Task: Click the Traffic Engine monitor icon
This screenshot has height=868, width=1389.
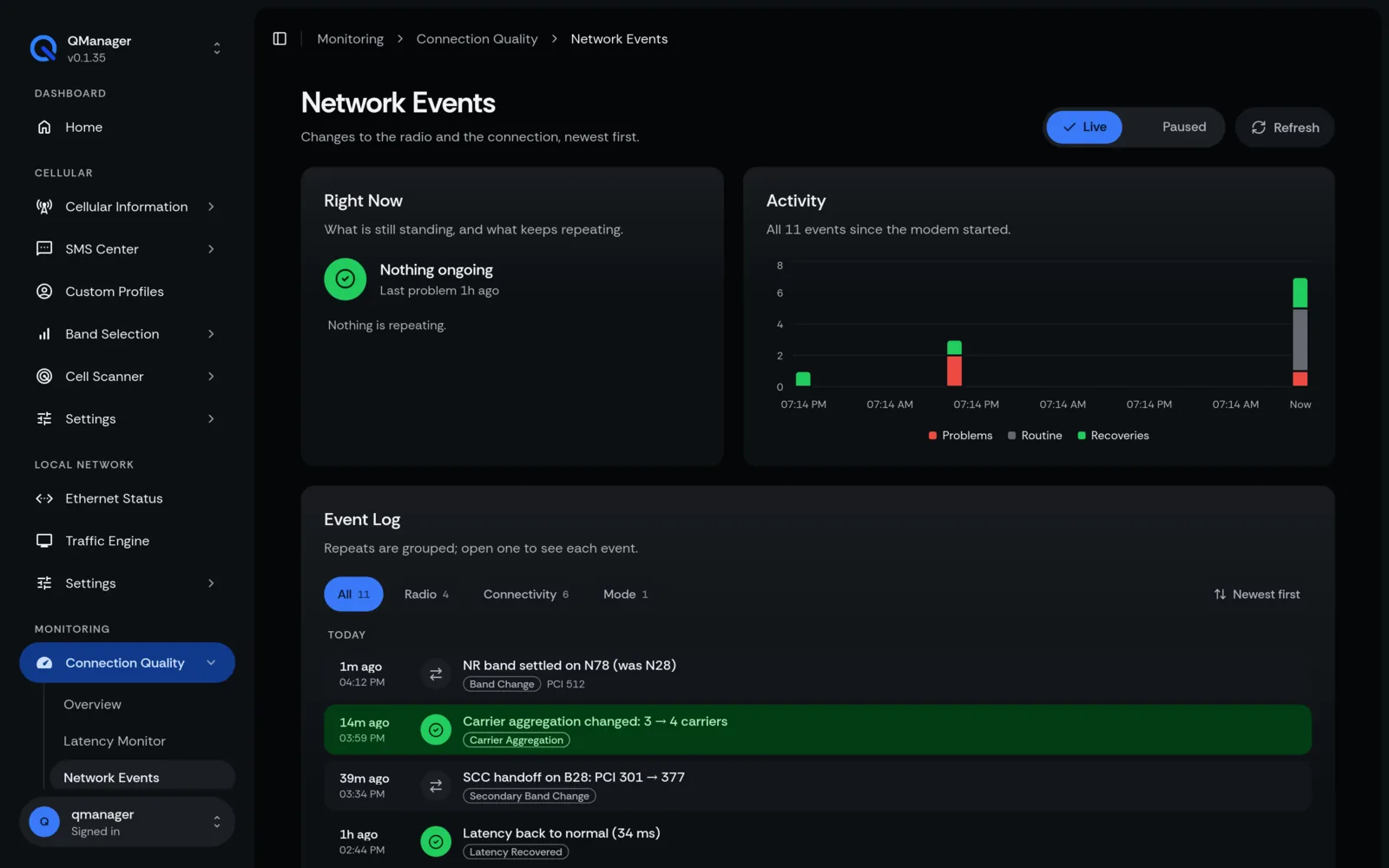Action: click(x=44, y=541)
